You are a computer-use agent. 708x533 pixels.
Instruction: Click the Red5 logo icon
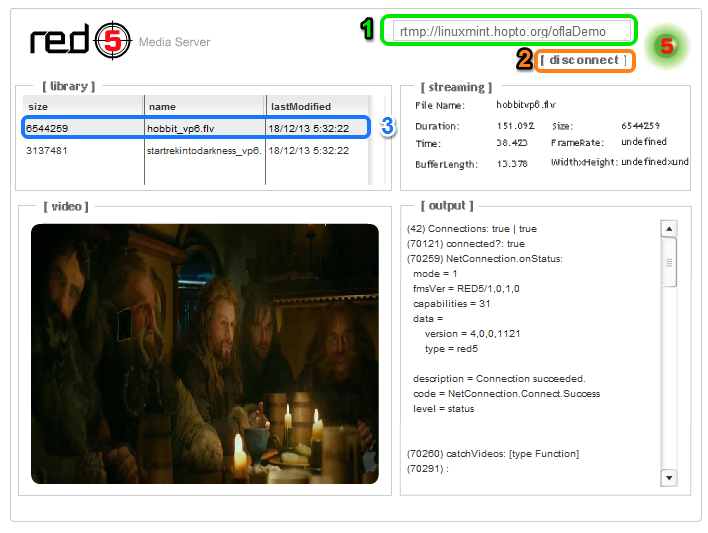tap(81, 40)
